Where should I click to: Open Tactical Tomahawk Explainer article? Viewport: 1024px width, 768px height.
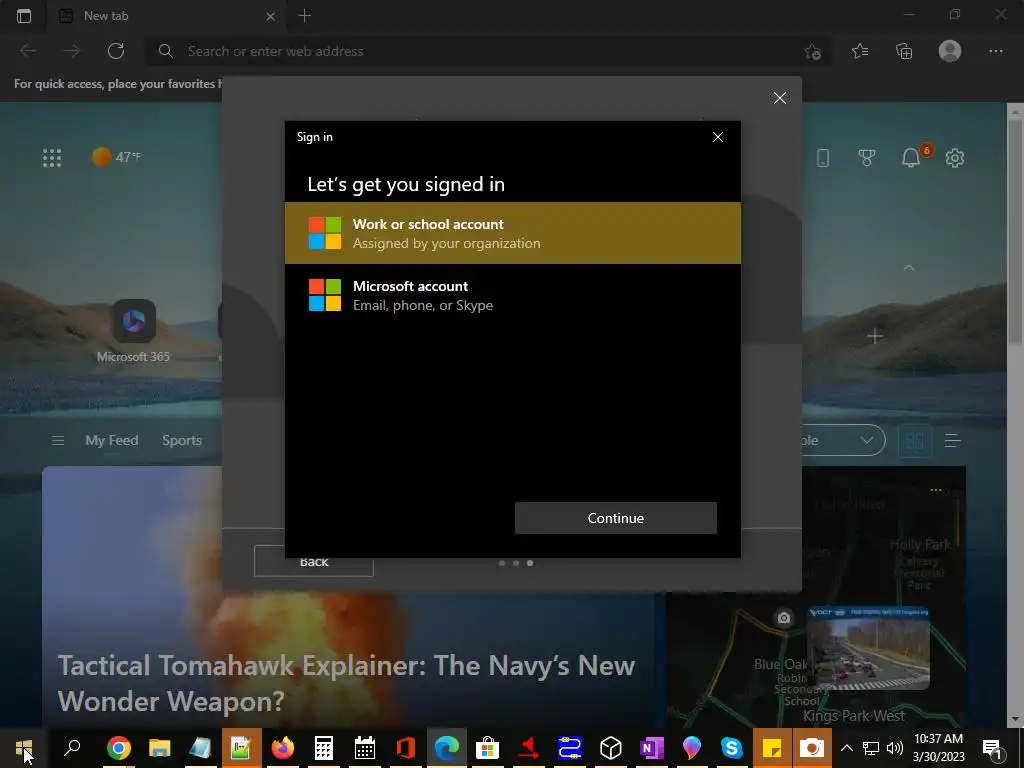[x=346, y=683]
